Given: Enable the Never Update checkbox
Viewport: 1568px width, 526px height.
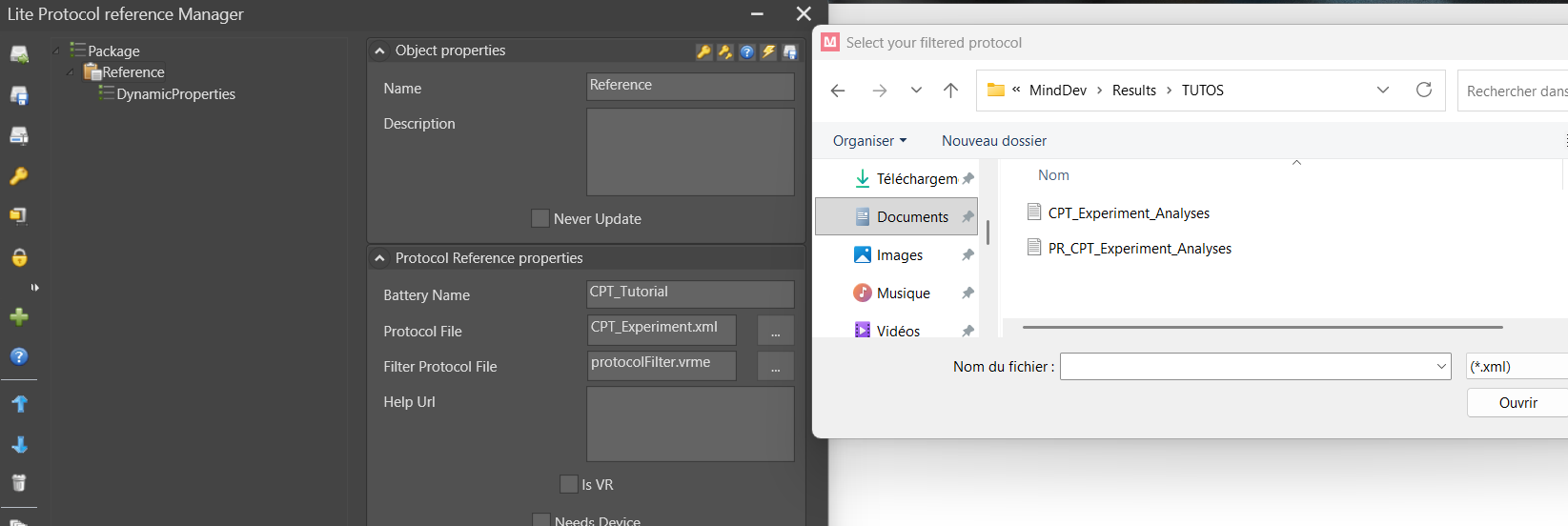Looking at the screenshot, I should [540, 218].
